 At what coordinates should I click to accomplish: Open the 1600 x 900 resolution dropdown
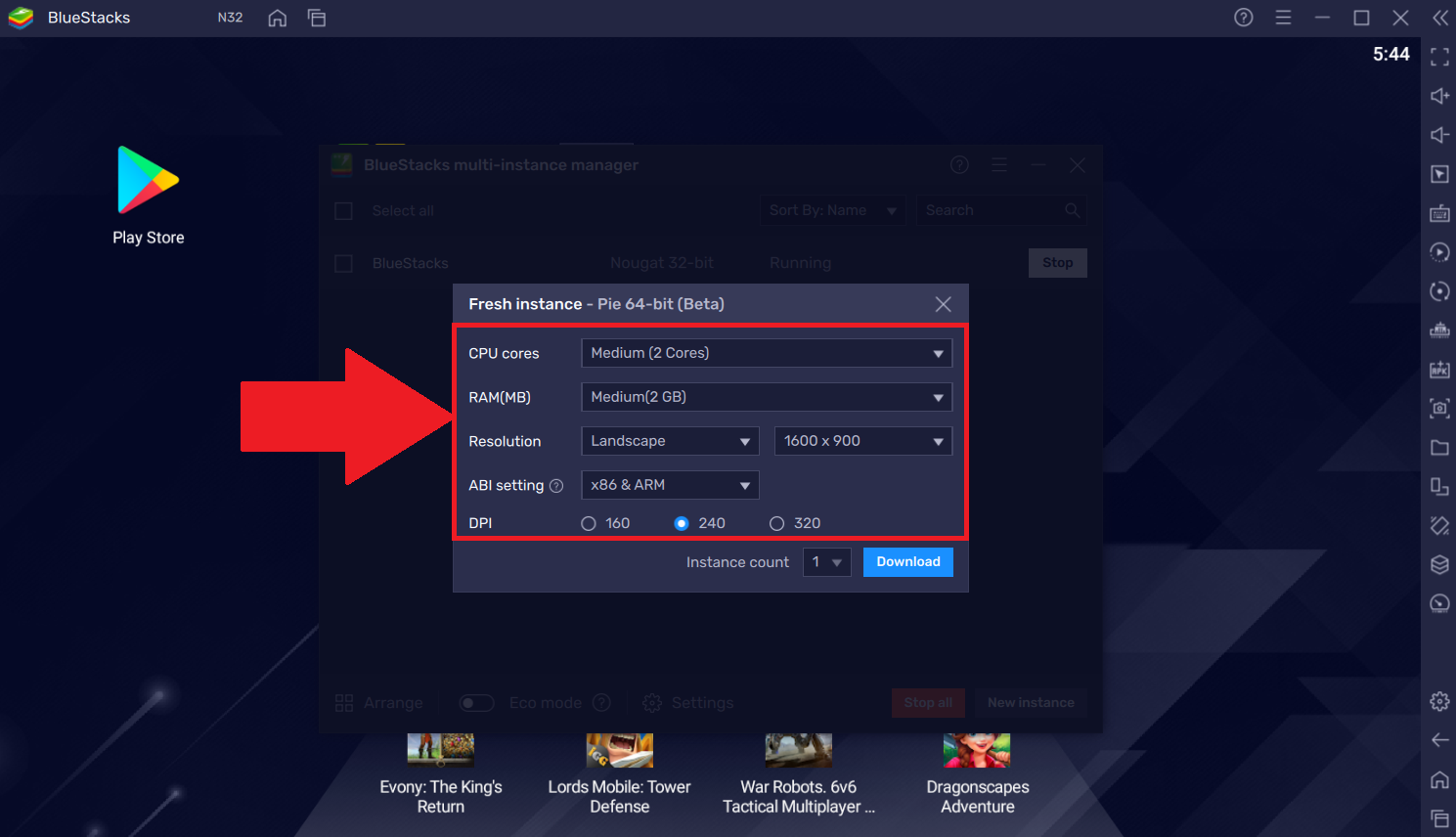point(862,441)
